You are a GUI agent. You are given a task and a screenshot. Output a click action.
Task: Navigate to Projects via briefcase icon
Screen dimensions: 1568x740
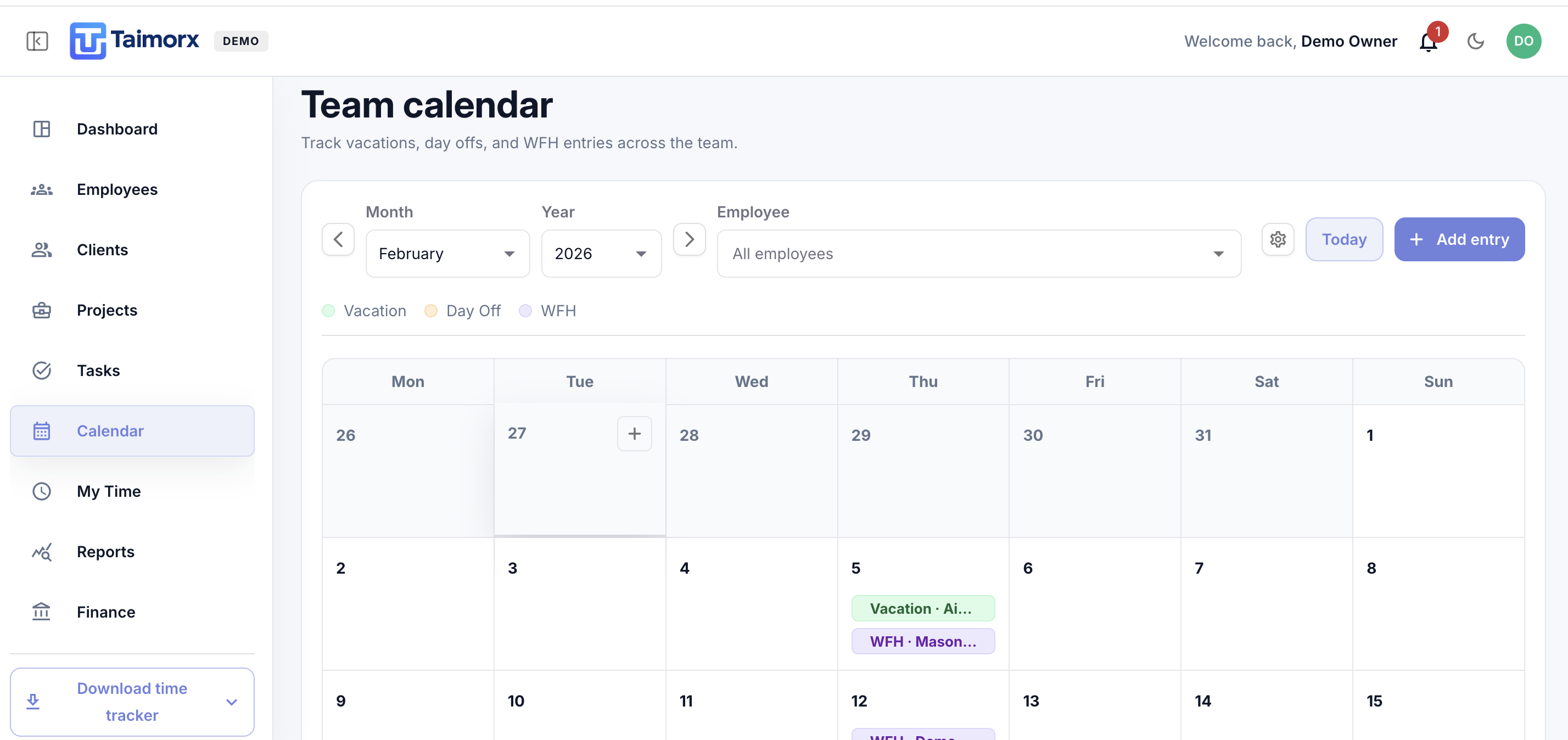click(x=41, y=310)
